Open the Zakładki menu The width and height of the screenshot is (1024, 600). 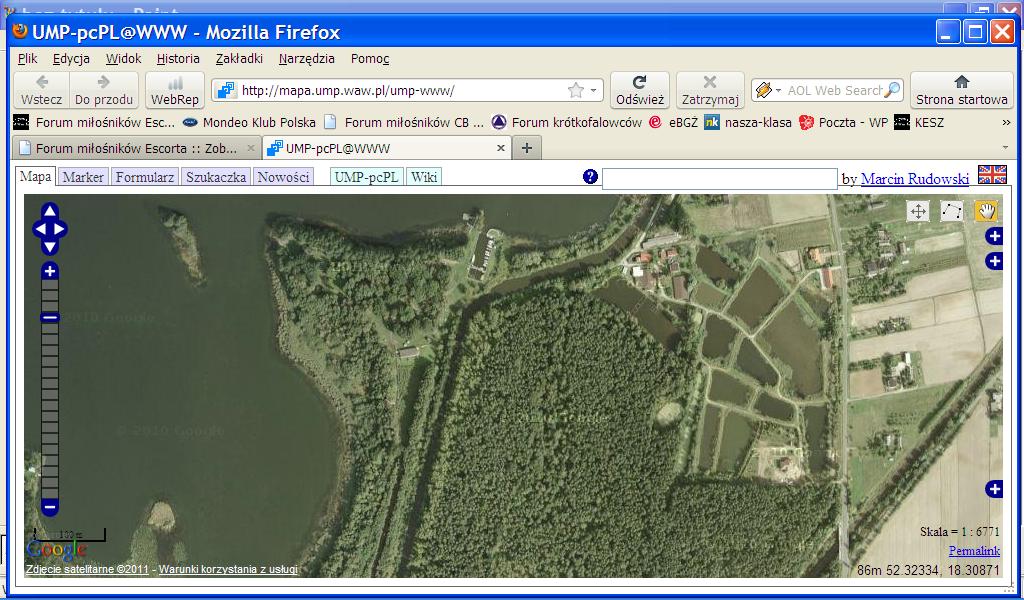[239, 59]
